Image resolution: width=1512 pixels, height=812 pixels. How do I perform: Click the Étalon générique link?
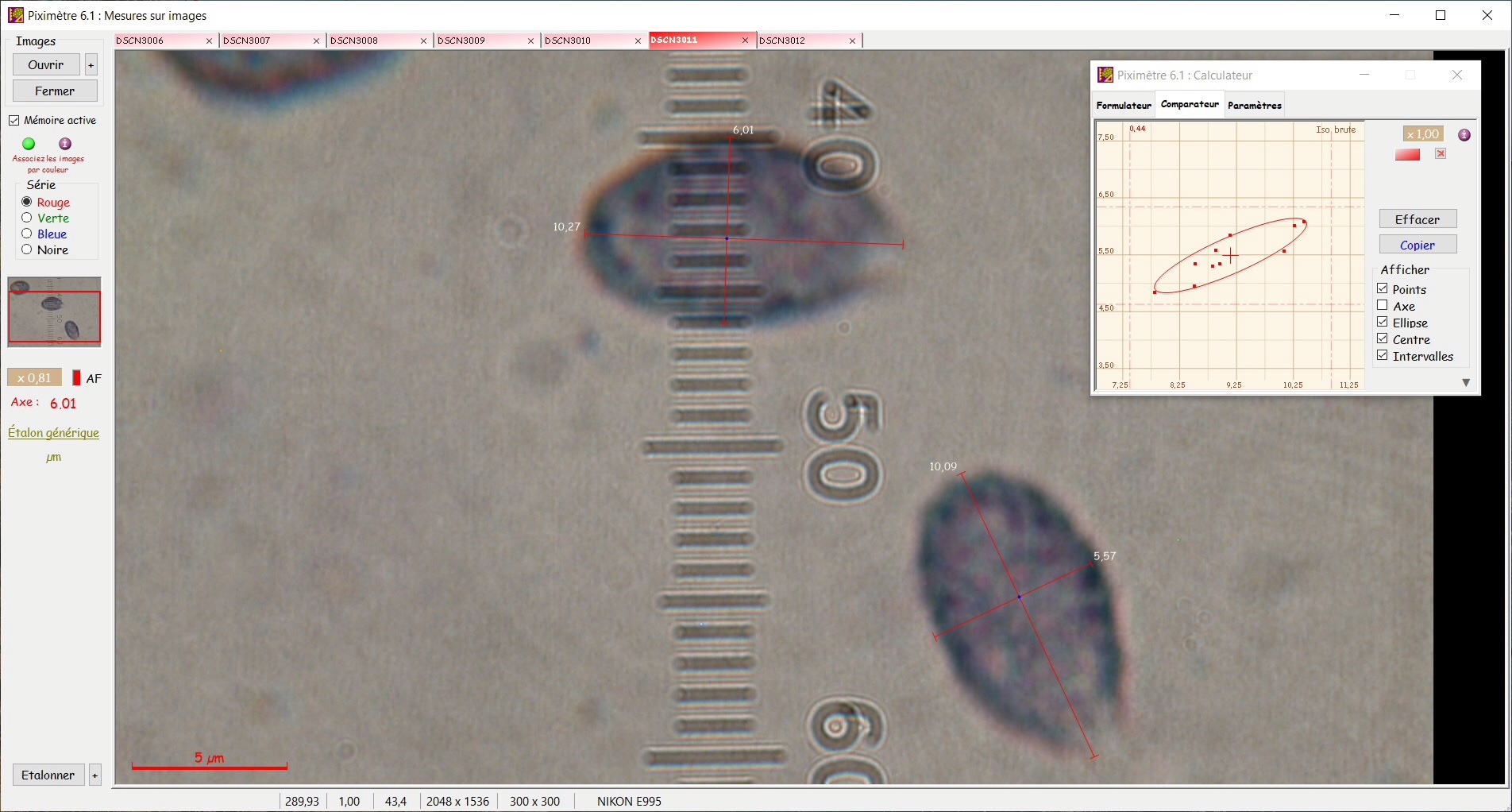coord(53,433)
